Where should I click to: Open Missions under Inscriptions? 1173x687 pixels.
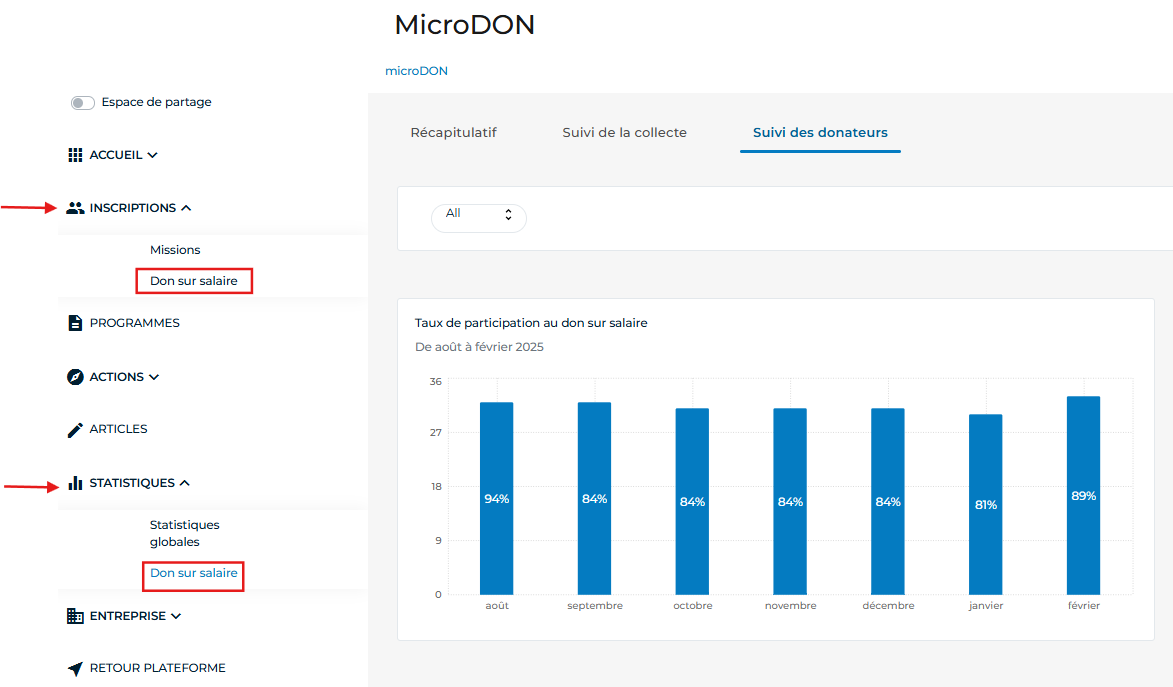click(x=175, y=250)
